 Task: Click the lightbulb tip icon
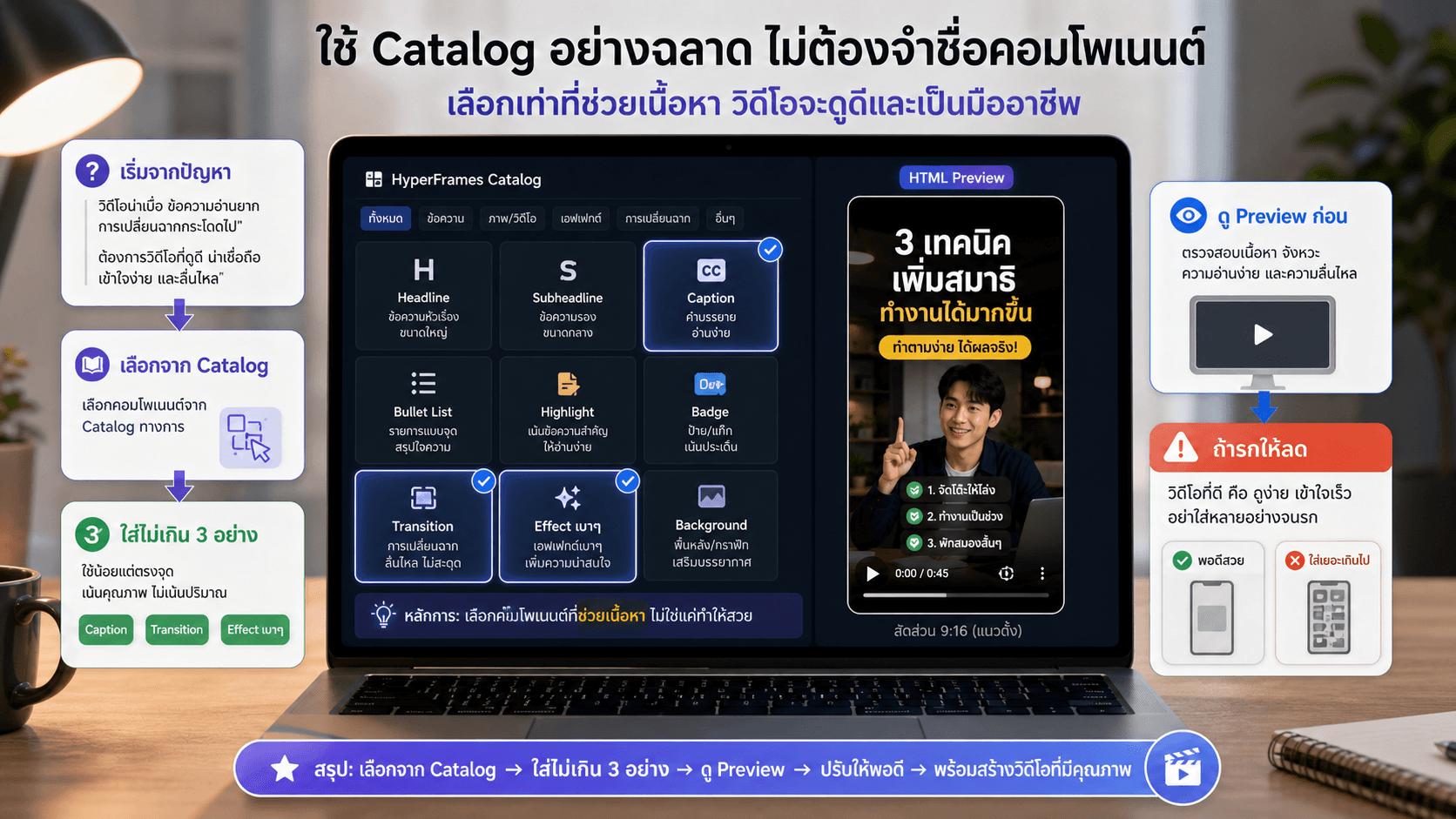[x=383, y=614]
